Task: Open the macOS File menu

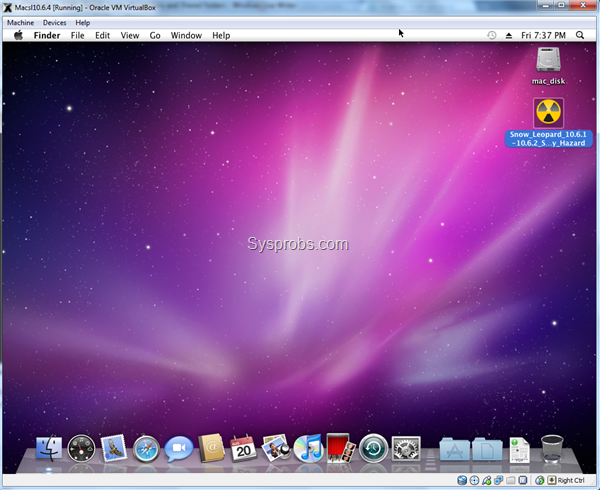Action: [x=77, y=36]
